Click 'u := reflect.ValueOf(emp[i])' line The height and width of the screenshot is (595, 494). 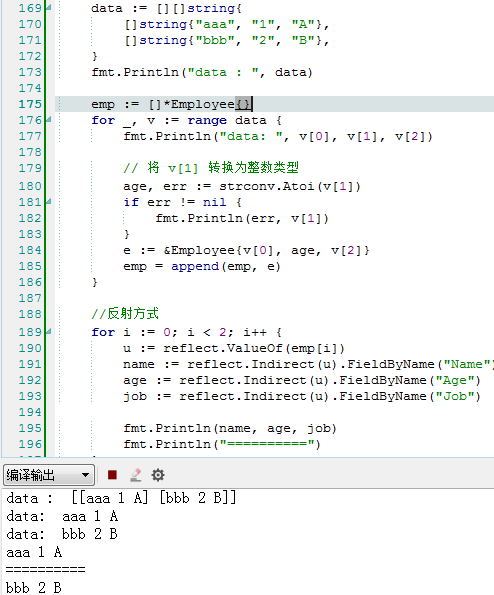(234, 348)
